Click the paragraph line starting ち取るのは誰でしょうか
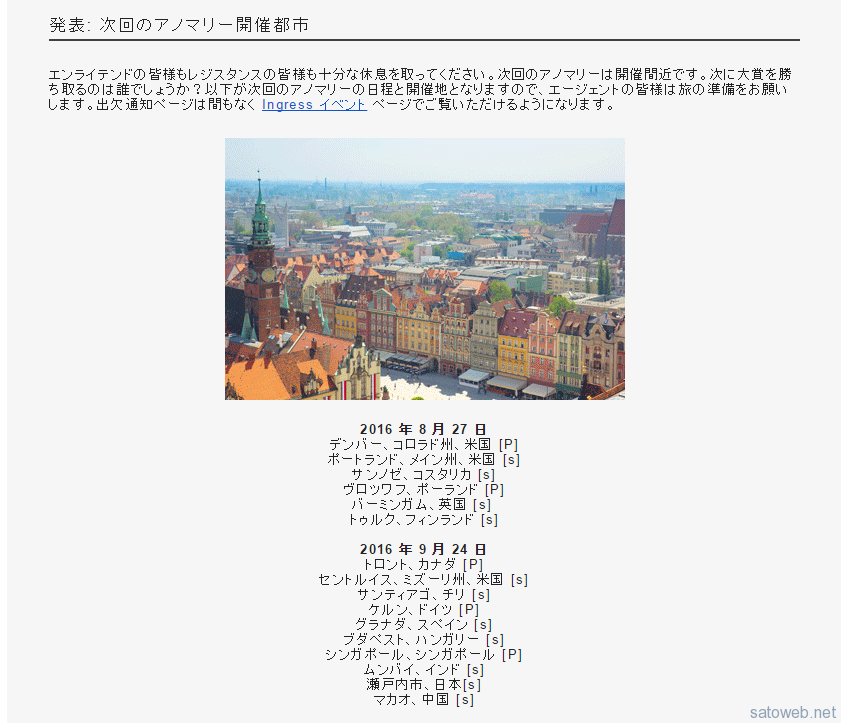Image resolution: width=841 pixels, height=723 pixels. [417, 89]
